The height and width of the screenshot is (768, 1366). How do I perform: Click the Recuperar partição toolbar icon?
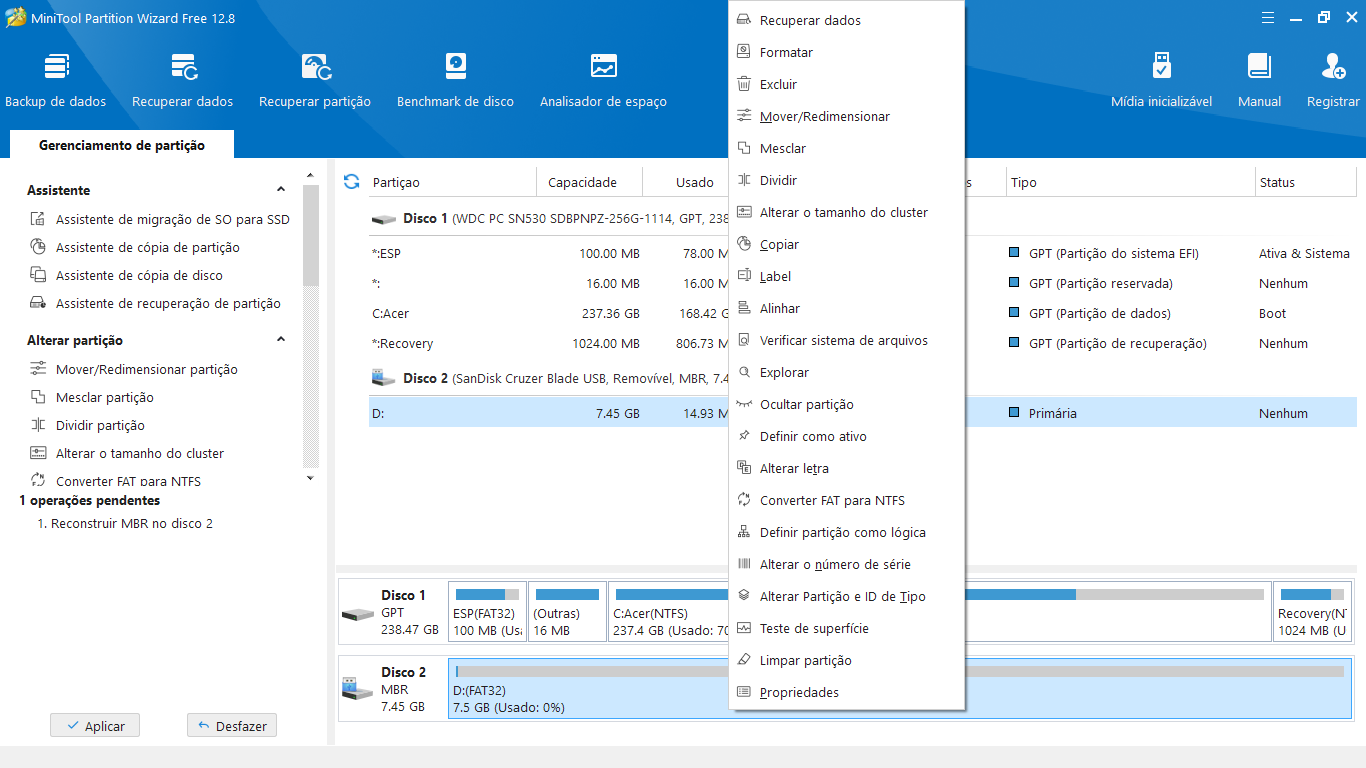(x=315, y=80)
